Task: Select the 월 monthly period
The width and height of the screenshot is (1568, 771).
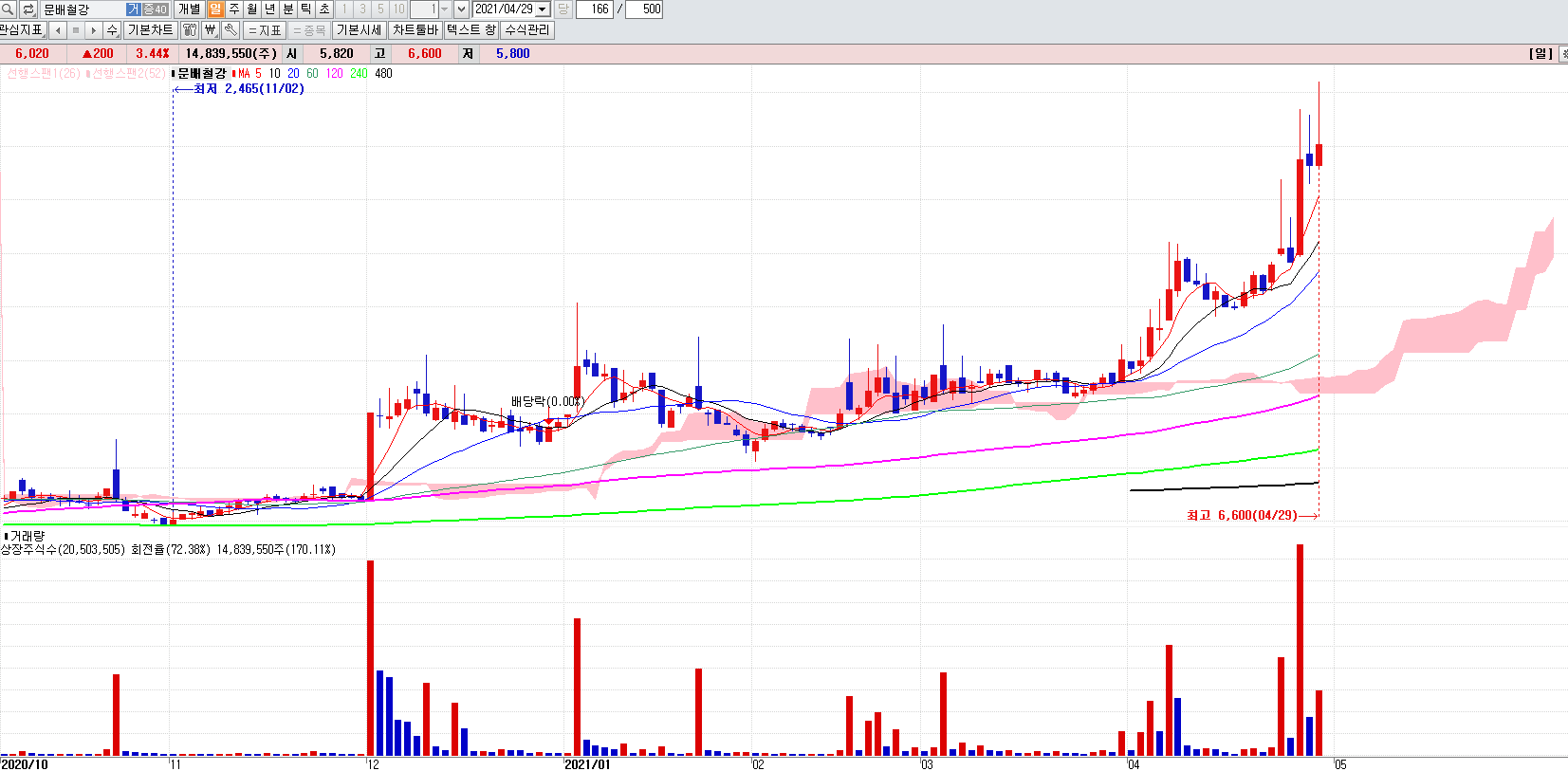Action: click(251, 9)
